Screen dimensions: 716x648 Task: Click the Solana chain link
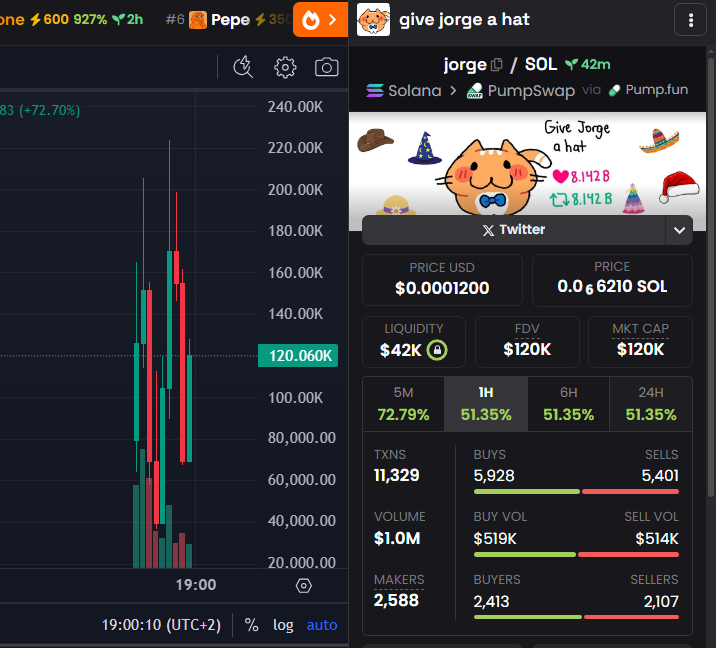(x=404, y=90)
